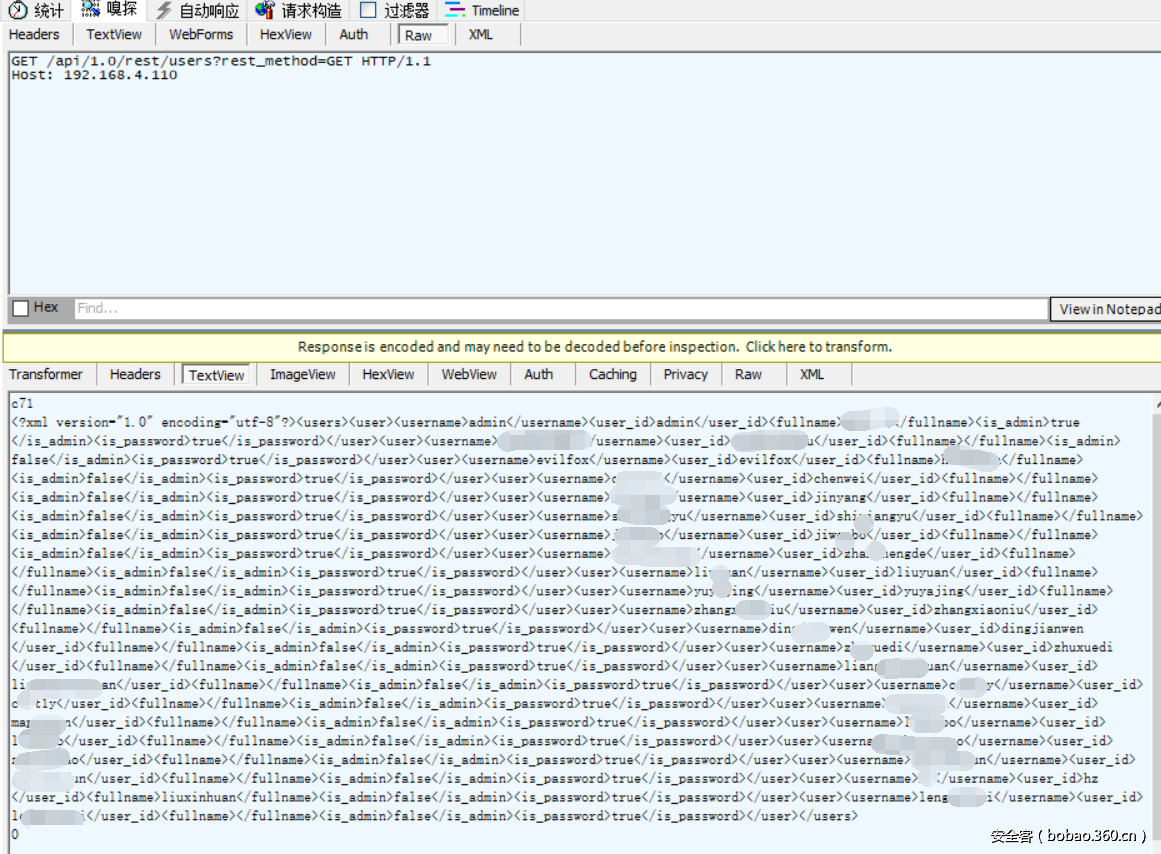1161x854 pixels.
Task: Switch request view to Headers tab
Action: point(34,34)
